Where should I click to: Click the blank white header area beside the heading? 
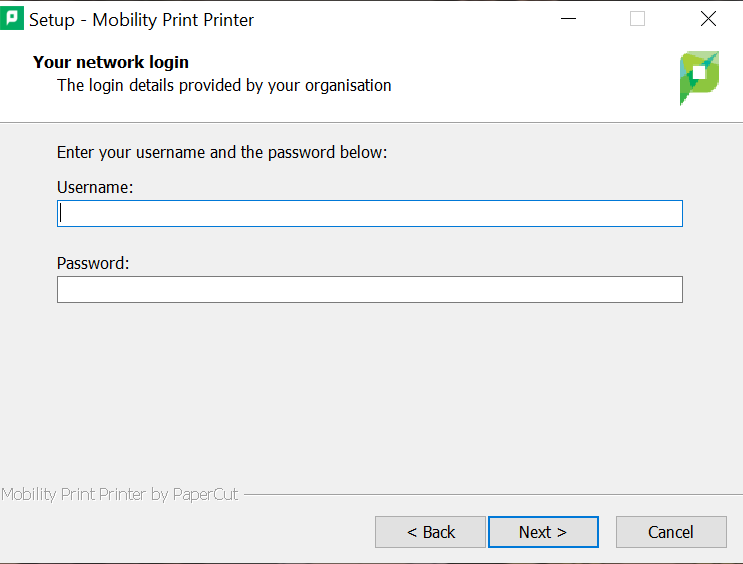(520, 75)
